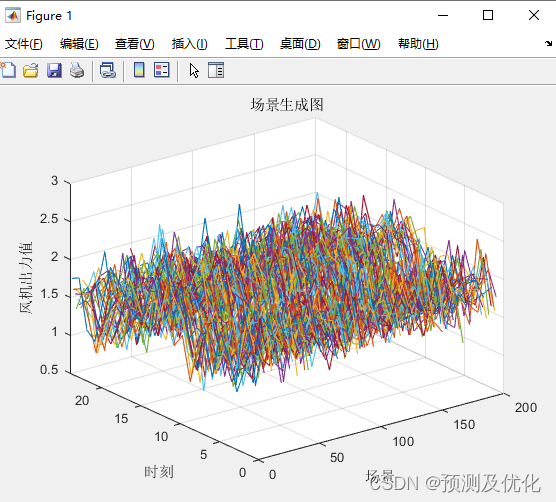
Task: Click the MATLAB logo in the title bar
Action: point(13,15)
